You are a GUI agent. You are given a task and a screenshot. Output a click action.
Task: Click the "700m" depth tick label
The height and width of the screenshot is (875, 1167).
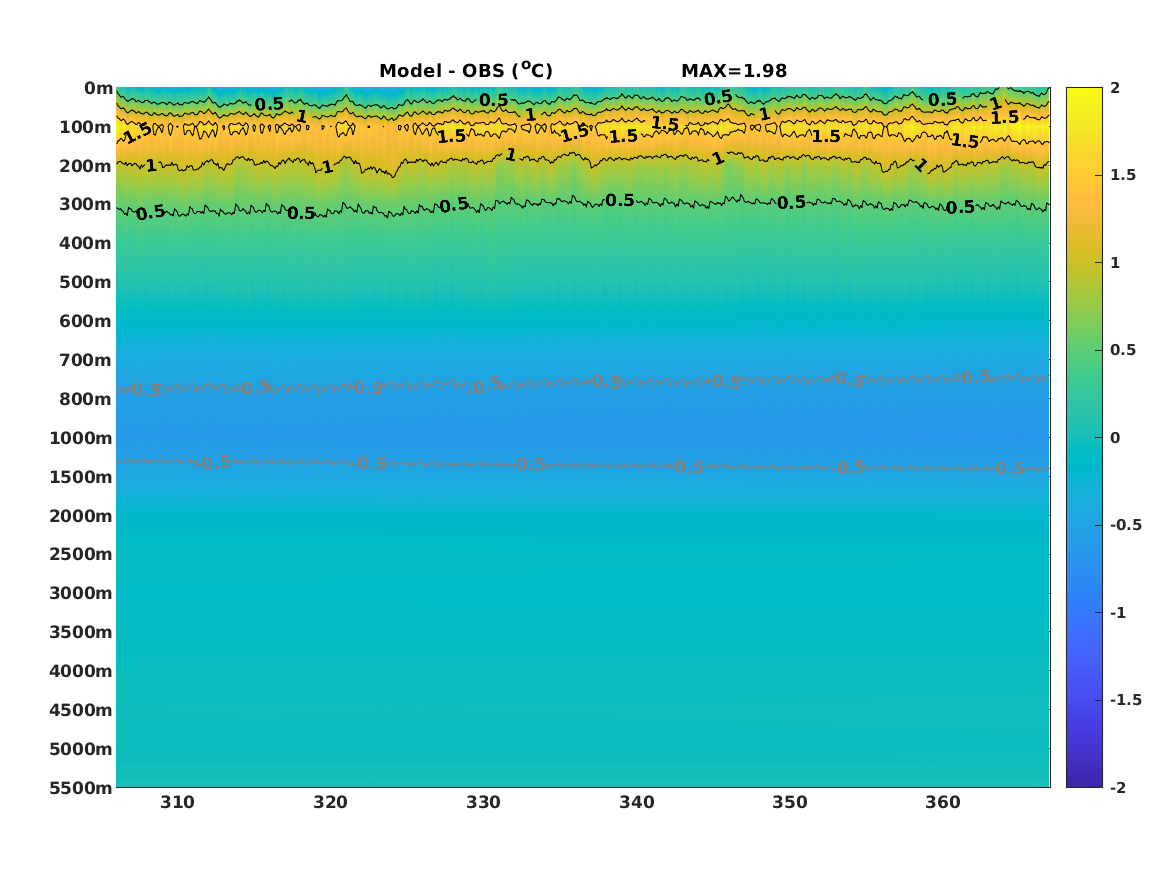click(x=86, y=360)
